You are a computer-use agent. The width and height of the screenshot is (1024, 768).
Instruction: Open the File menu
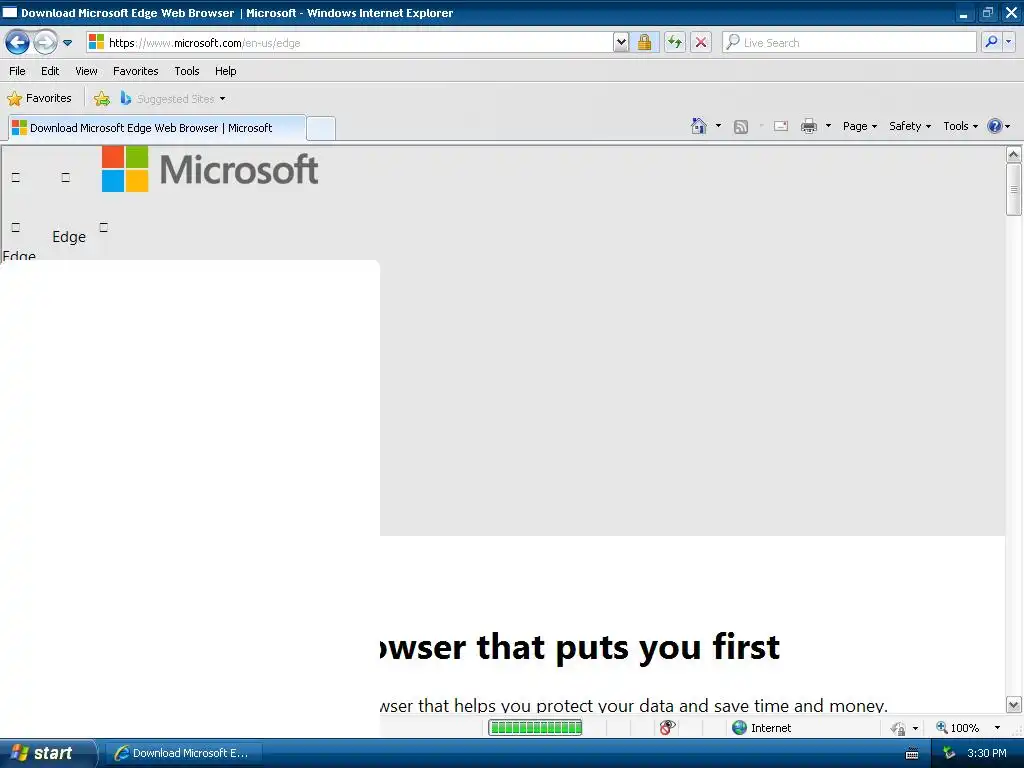click(18, 71)
